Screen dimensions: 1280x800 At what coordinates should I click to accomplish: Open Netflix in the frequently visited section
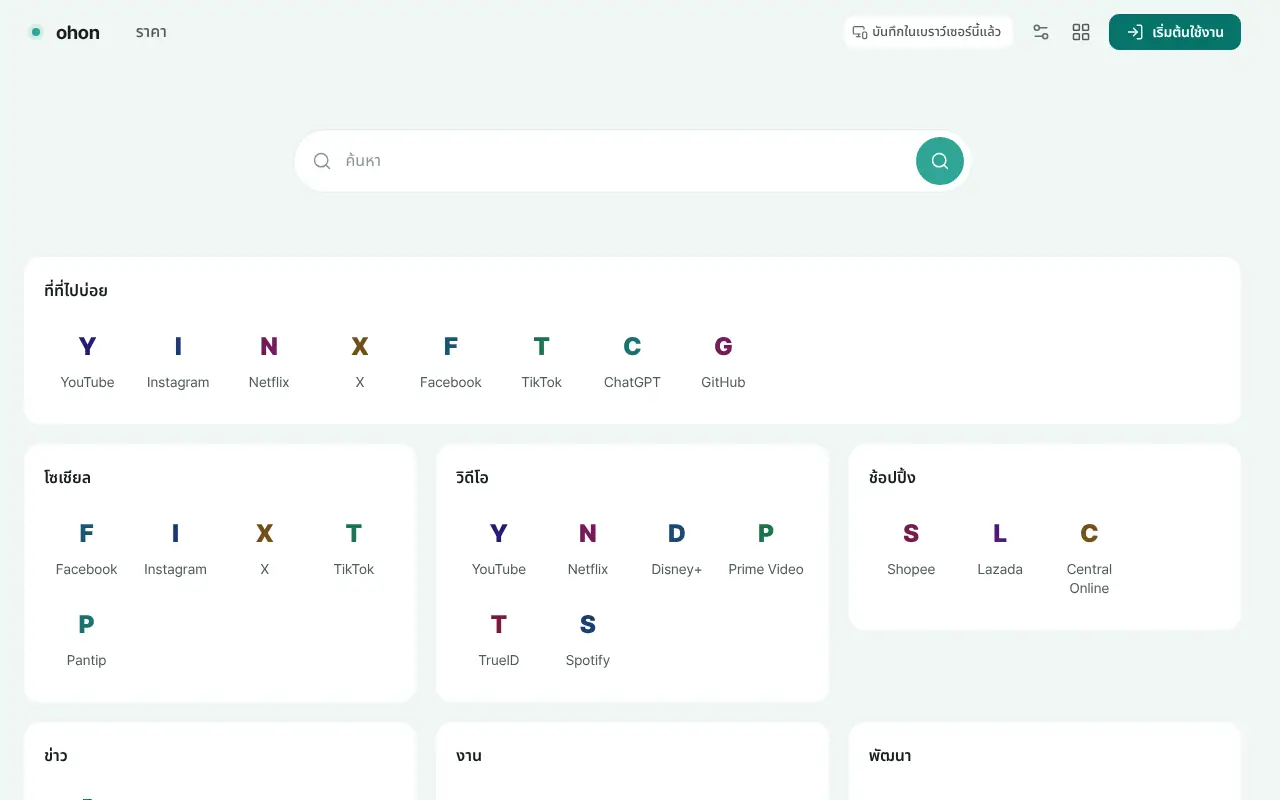(269, 361)
